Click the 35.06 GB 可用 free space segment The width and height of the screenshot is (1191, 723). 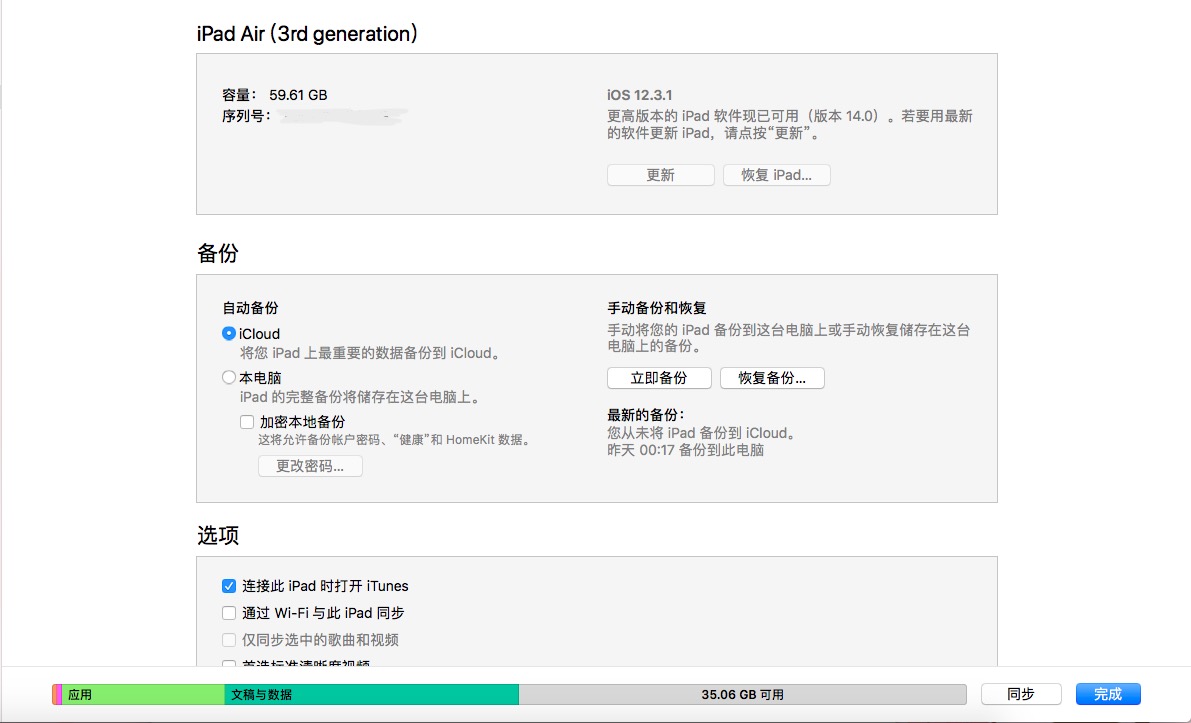click(x=742, y=694)
